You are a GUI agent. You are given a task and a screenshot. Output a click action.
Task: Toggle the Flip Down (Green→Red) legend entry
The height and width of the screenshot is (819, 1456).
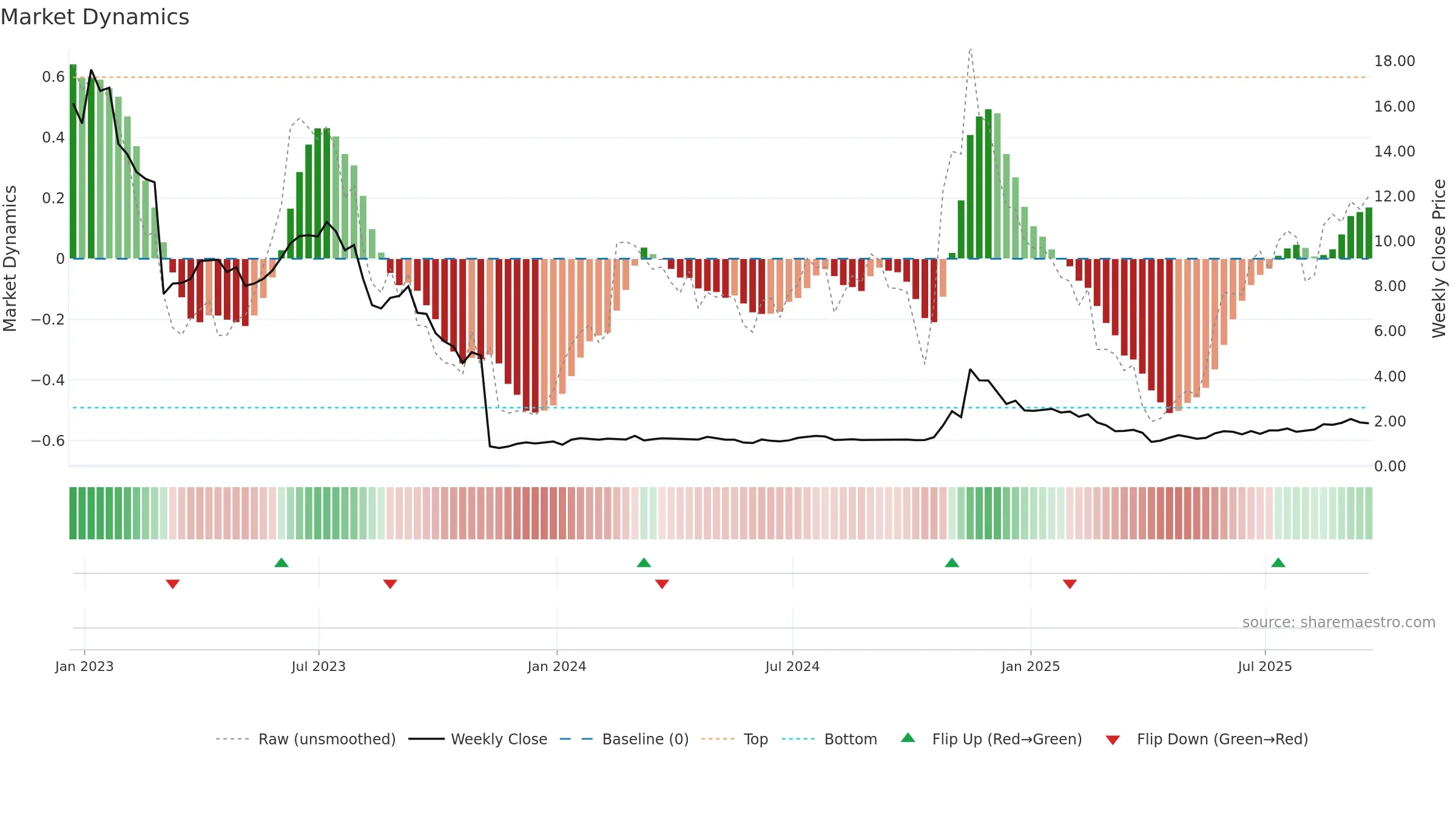point(1206,739)
